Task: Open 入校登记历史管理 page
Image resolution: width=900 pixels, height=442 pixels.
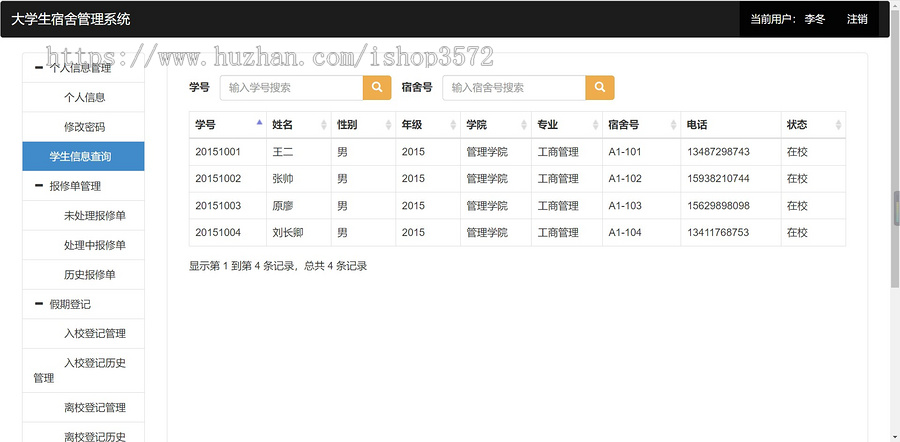Action: tap(84, 370)
